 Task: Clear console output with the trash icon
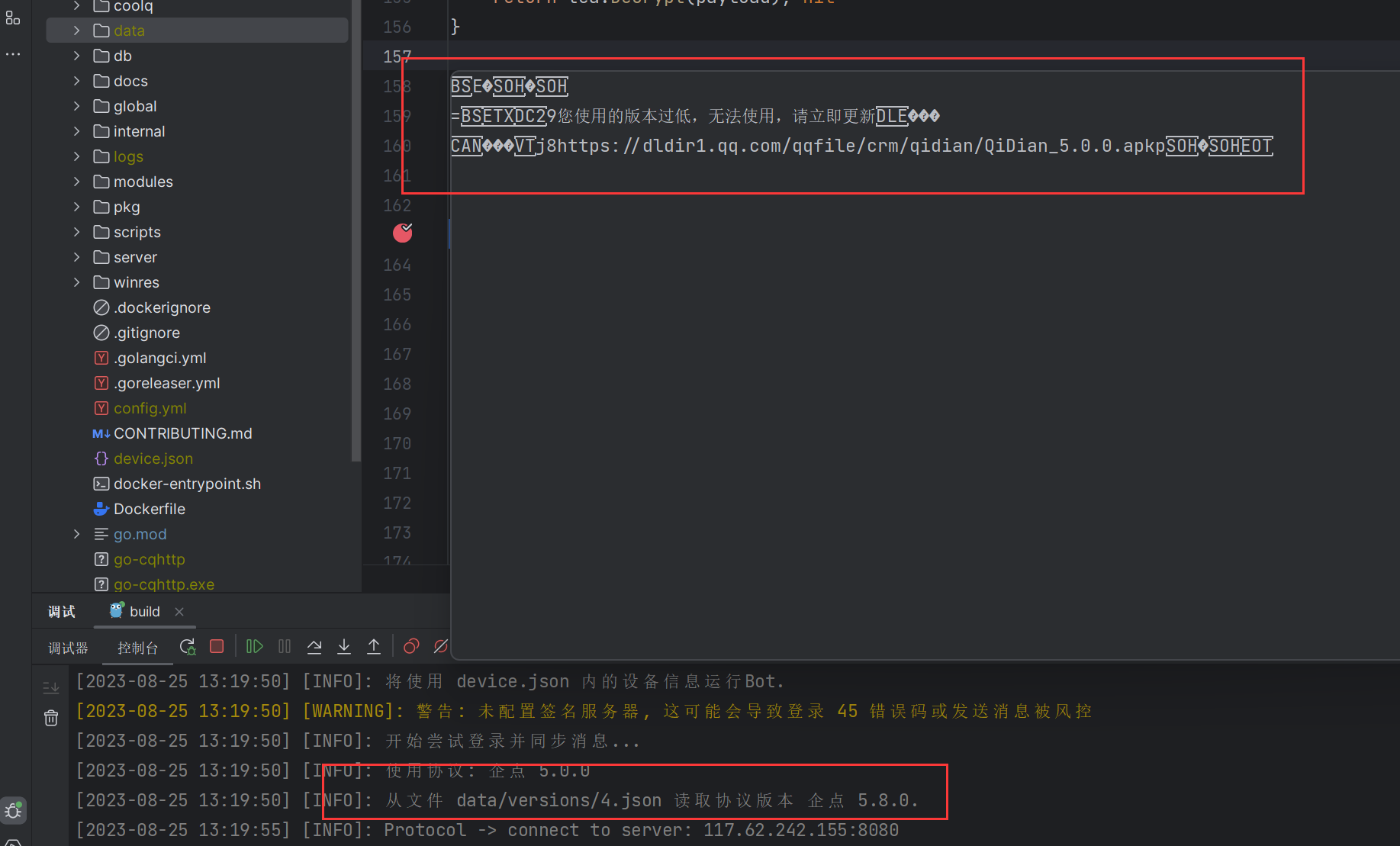(51, 717)
